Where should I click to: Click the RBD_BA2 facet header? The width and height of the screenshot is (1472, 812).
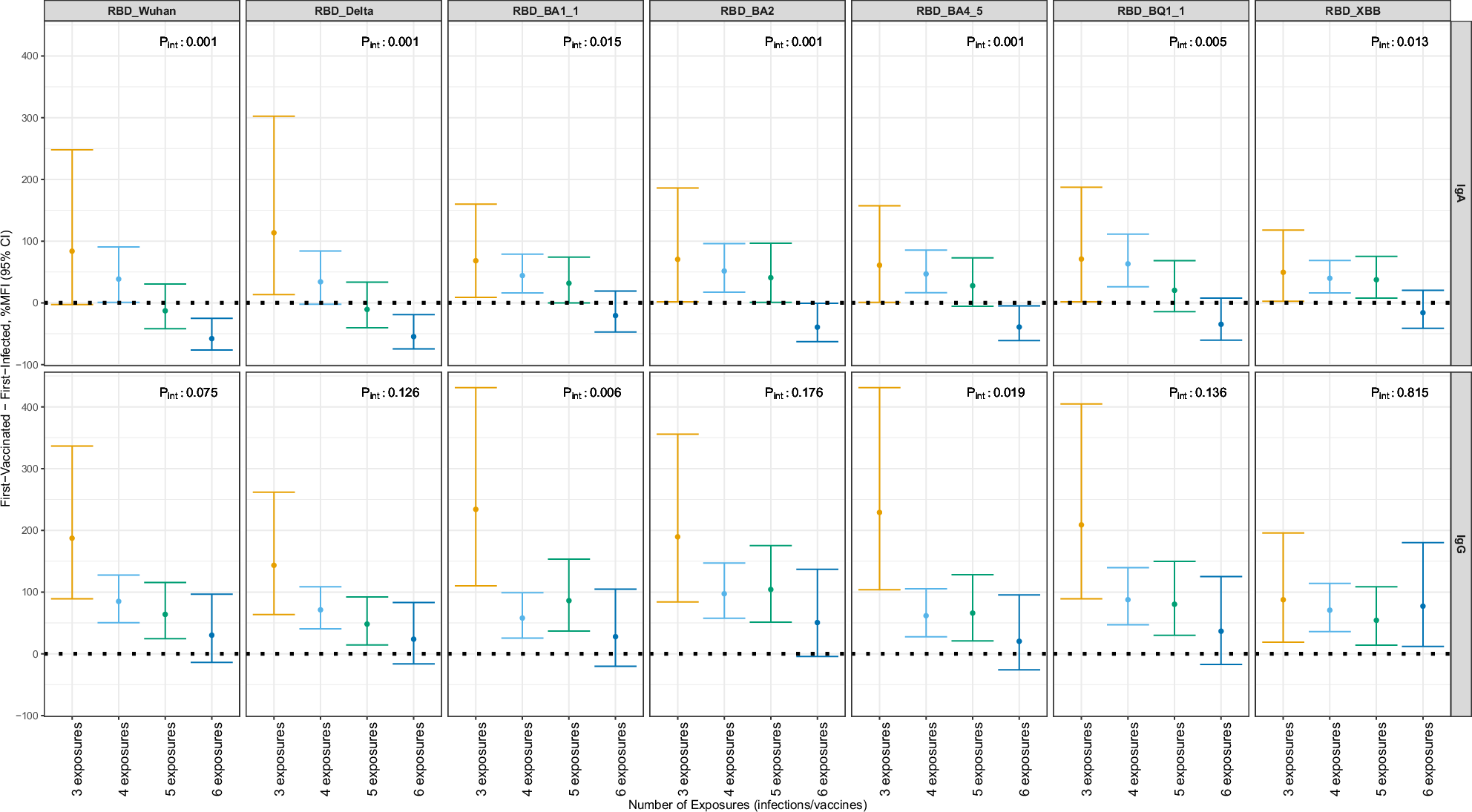(x=747, y=10)
